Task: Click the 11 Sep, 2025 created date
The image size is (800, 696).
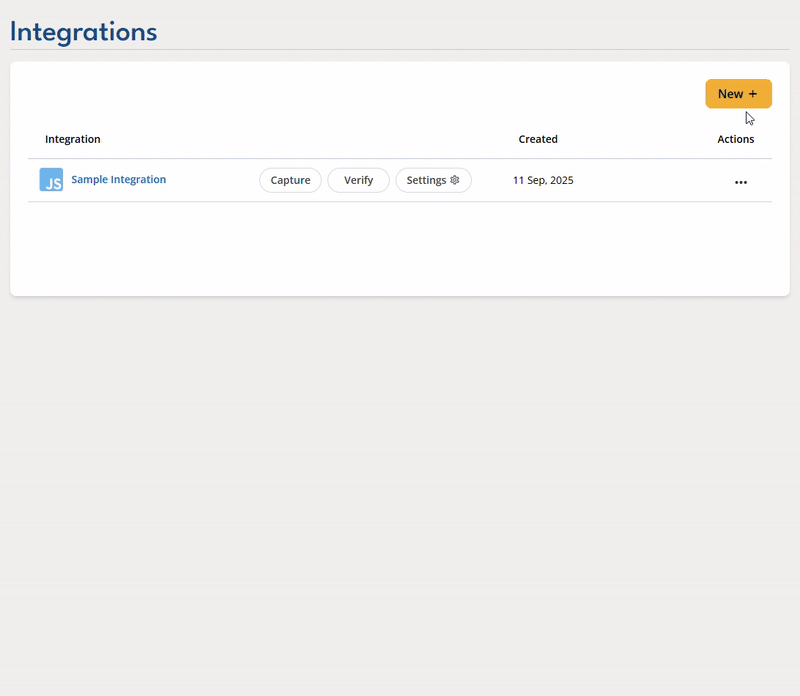Action: pos(543,181)
